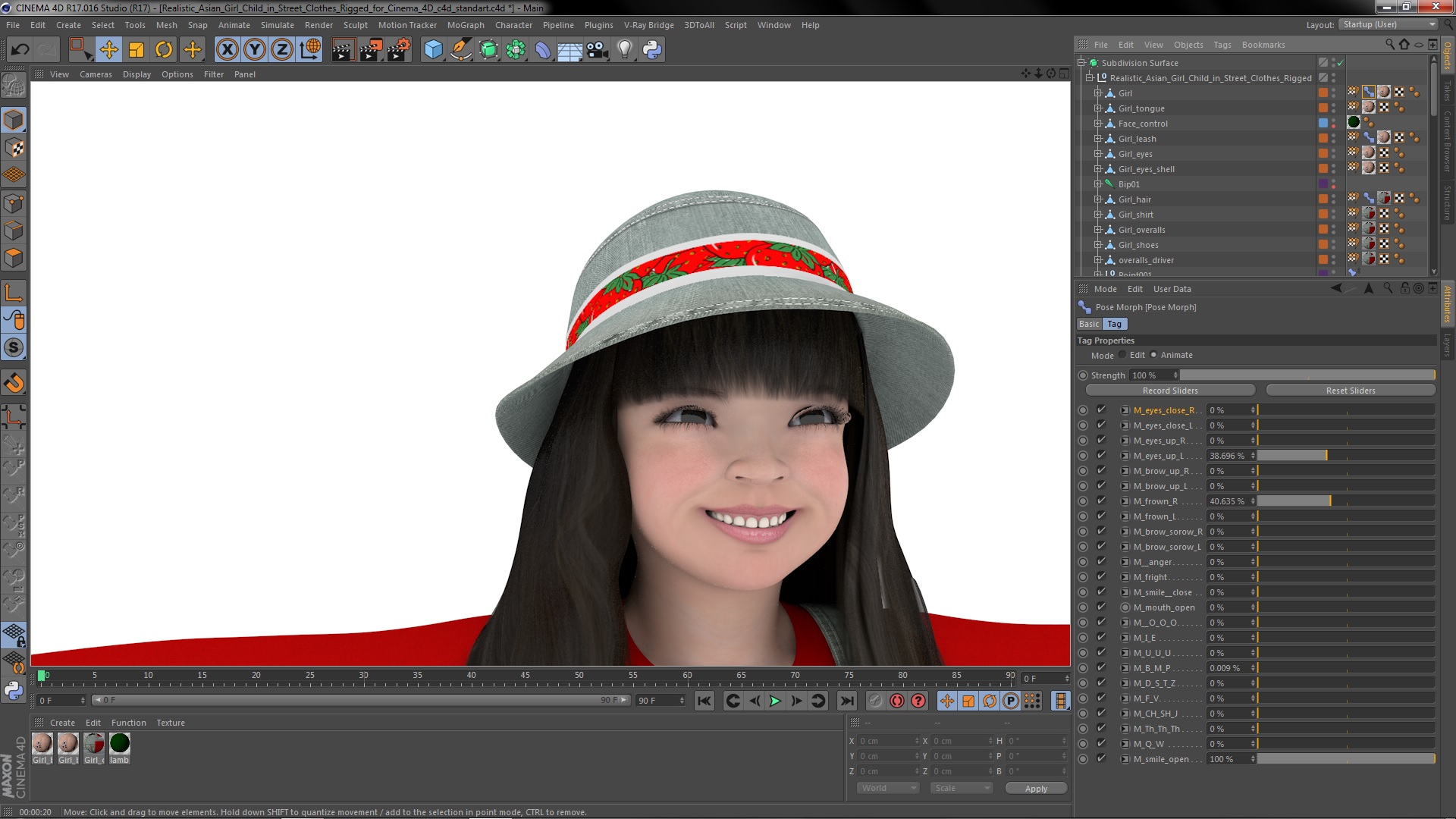Switch to the Basic tab
Screen dimensions: 1456x819
pyautogui.click(x=1089, y=325)
